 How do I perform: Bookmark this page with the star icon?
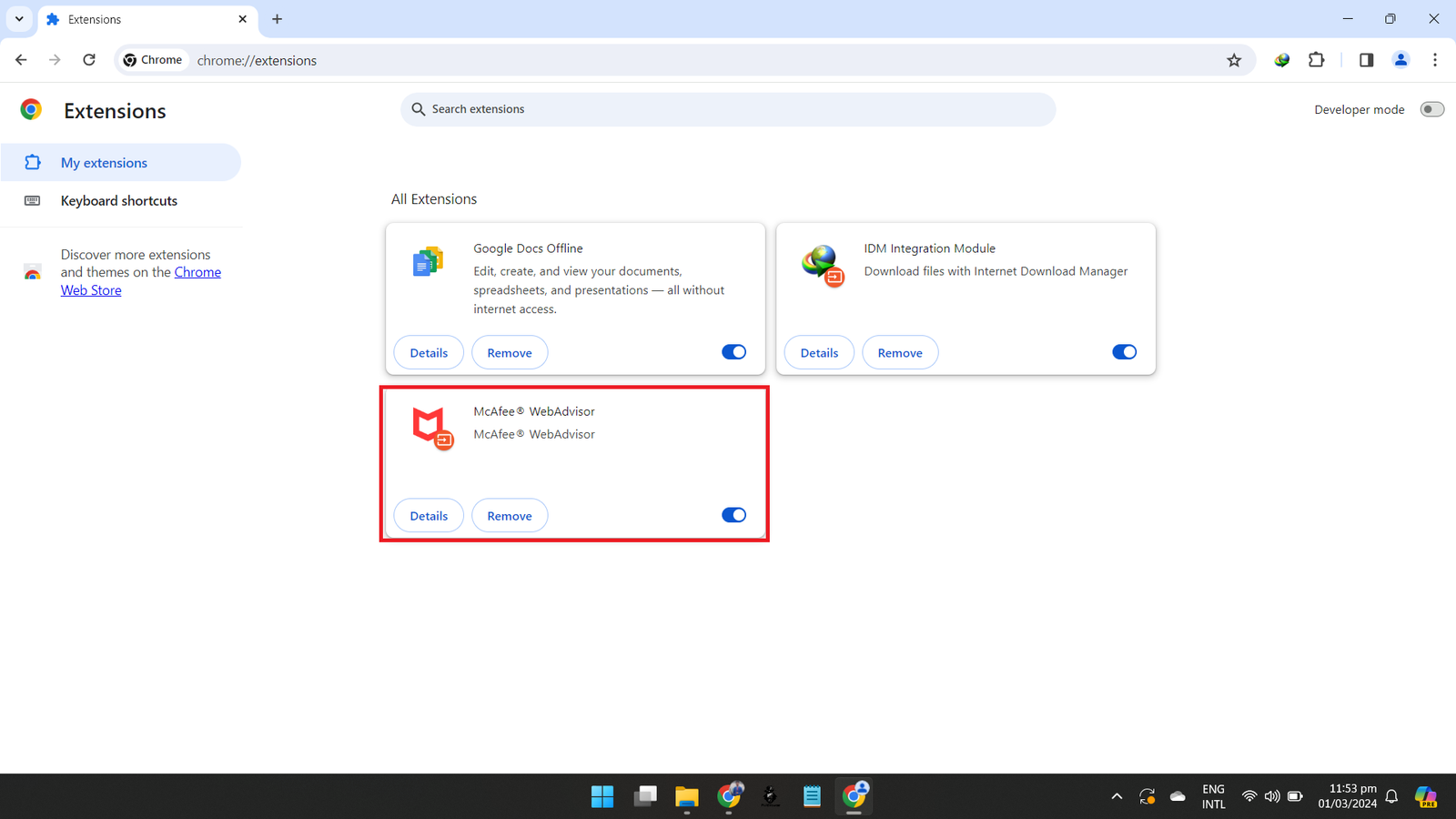(x=1234, y=60)
